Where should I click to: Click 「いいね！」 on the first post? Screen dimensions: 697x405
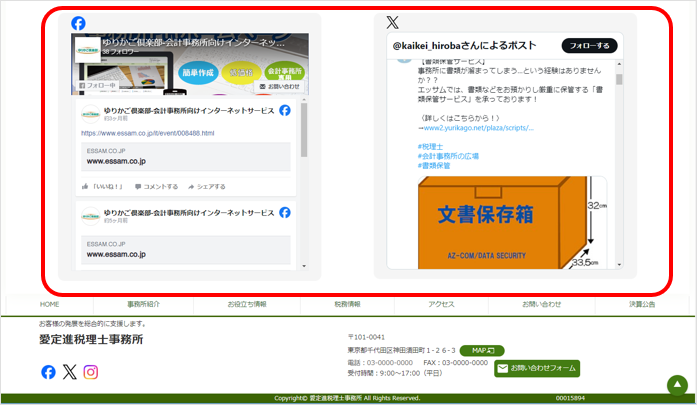point(103,187)
